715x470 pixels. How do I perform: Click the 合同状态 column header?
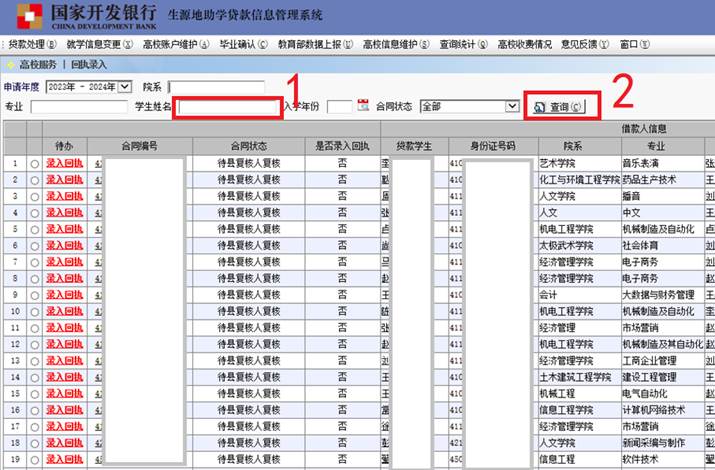tap(249, 144)
